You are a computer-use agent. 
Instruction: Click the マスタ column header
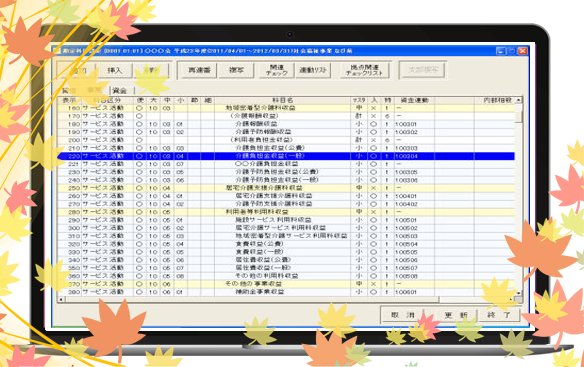(359, 100)
